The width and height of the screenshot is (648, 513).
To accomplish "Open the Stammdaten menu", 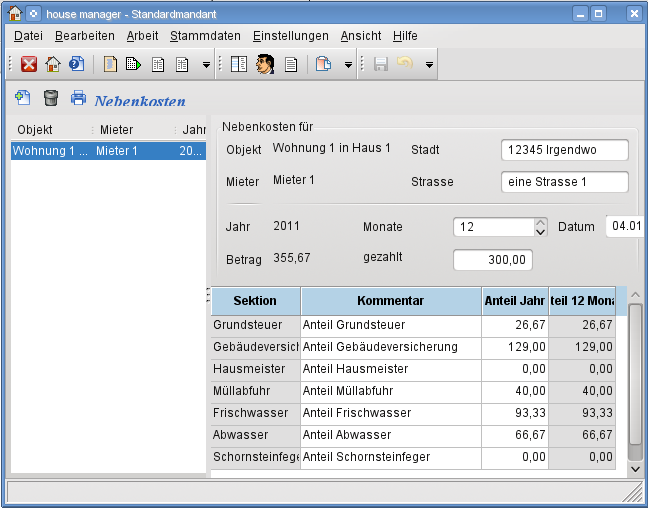I will tap(205, 36).
